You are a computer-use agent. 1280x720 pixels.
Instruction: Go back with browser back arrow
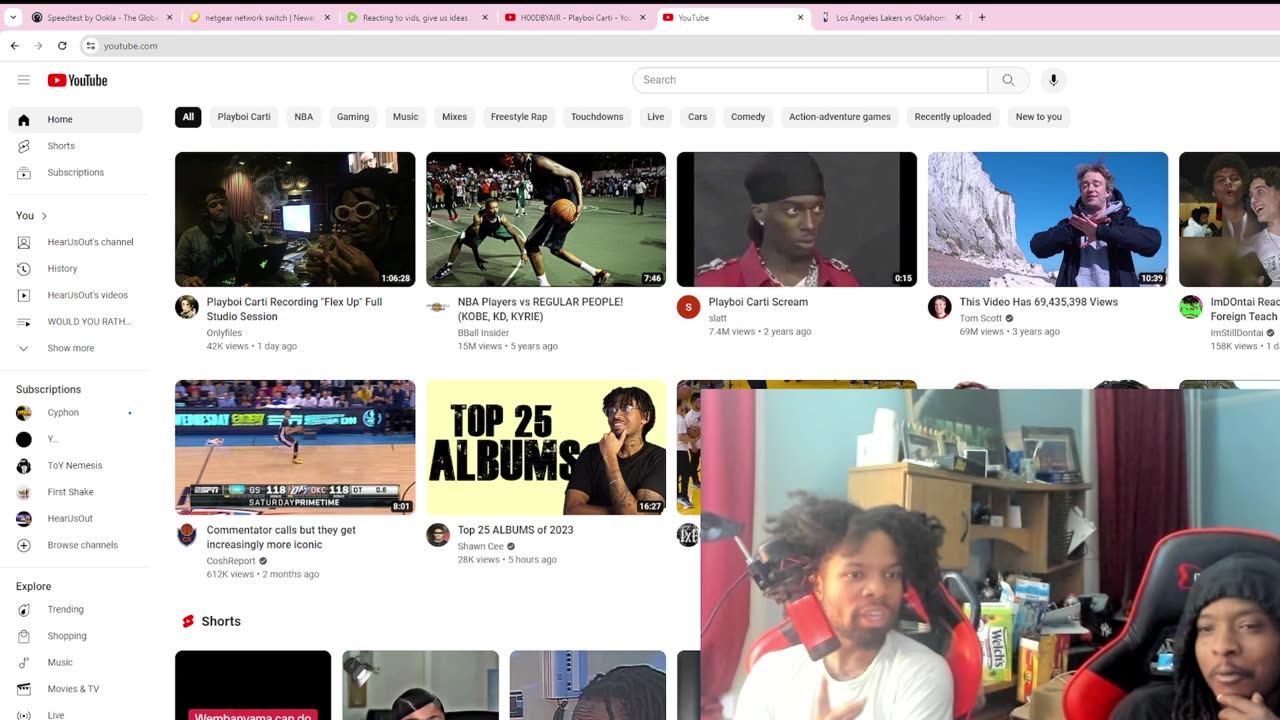pos(14,46)
